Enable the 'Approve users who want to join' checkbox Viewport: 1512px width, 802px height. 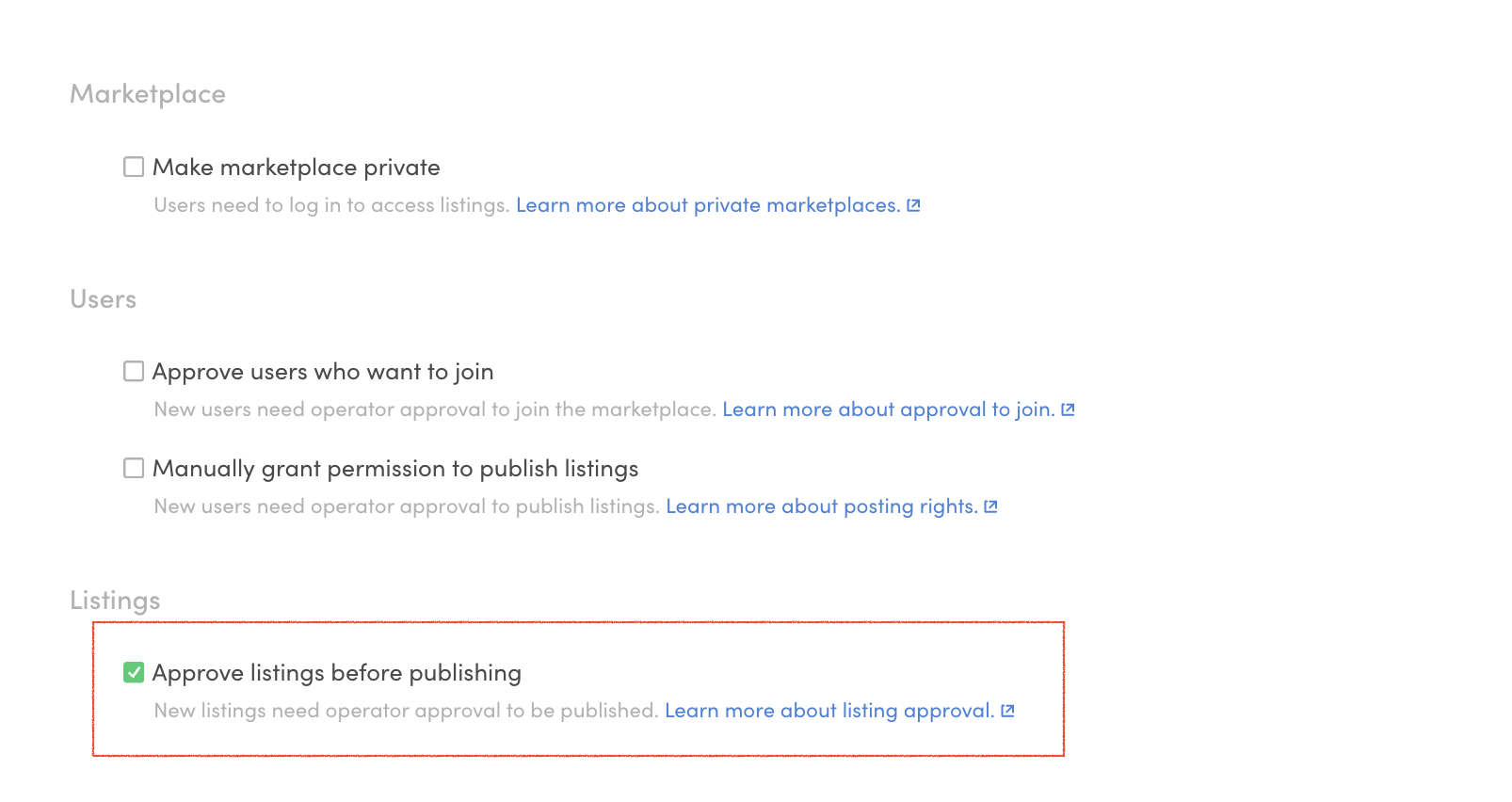coord(134,371)
